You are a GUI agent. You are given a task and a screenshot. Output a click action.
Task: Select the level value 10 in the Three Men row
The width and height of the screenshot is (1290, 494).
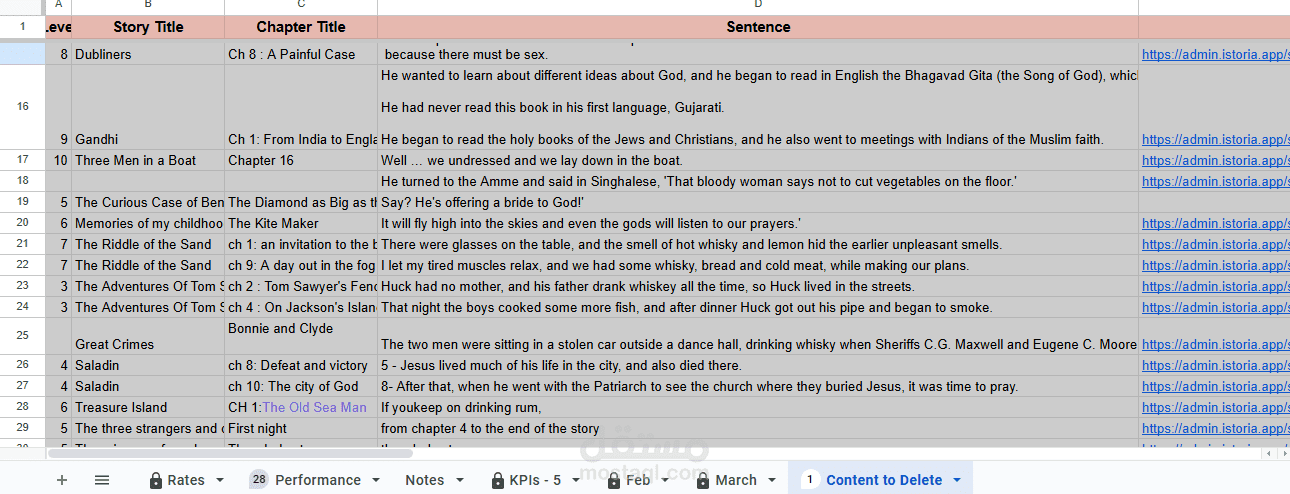point(58,160)
